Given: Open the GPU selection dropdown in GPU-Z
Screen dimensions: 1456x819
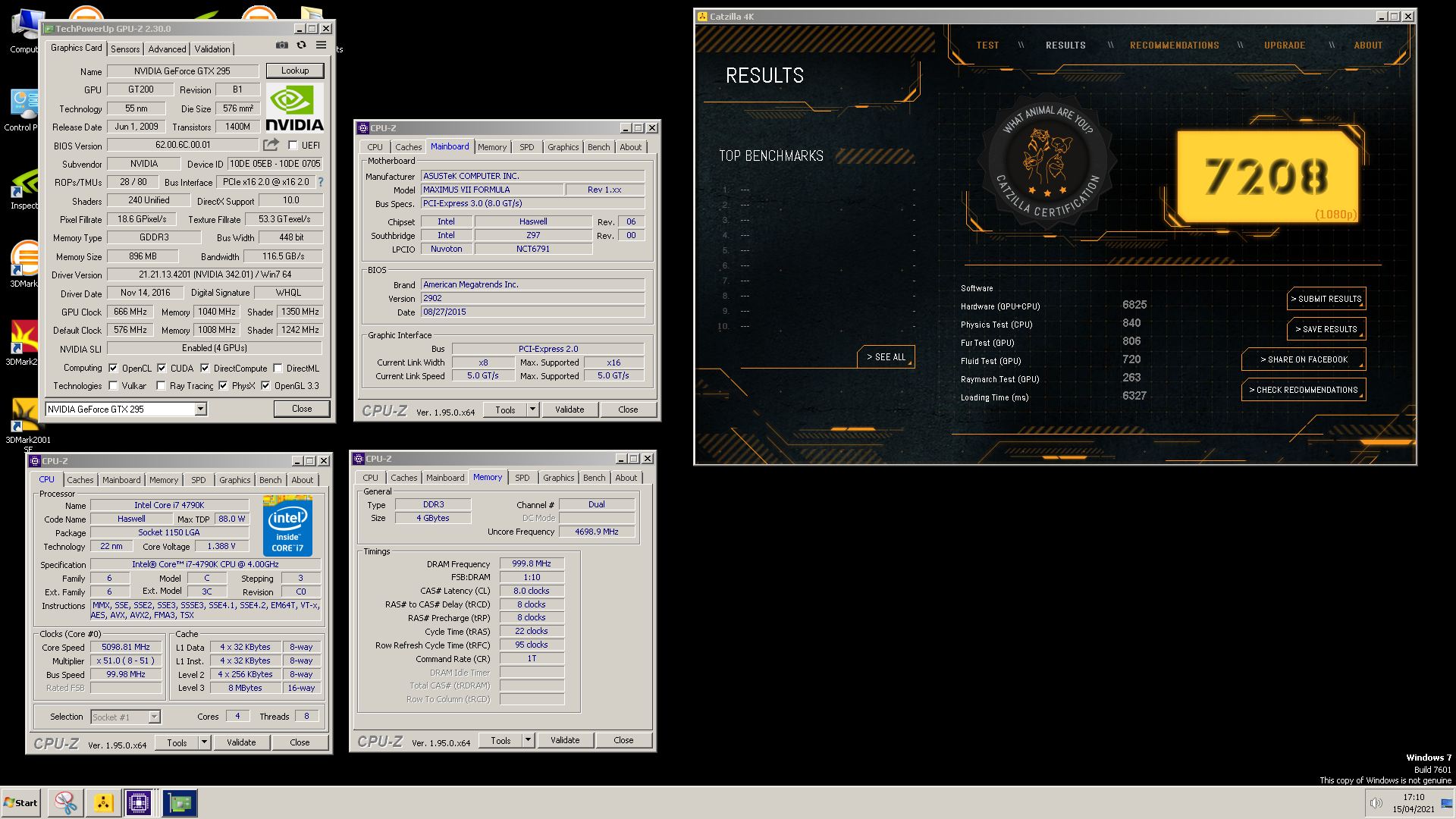Looking at the screenshot, I should [200, 409].
